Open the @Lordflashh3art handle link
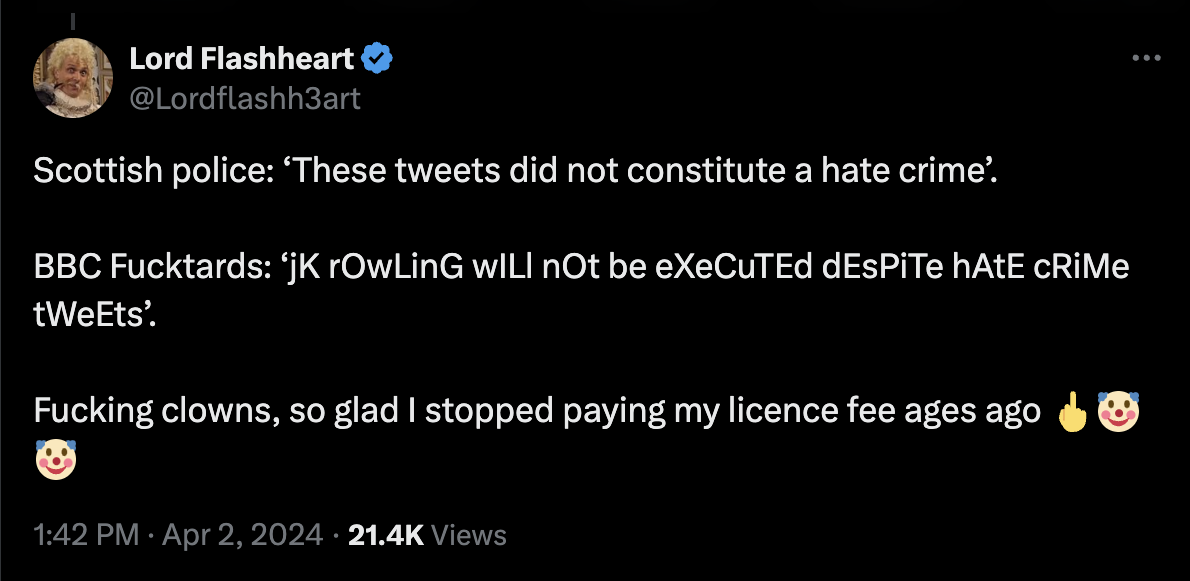The image size is (1190, 581). point(245,98)
